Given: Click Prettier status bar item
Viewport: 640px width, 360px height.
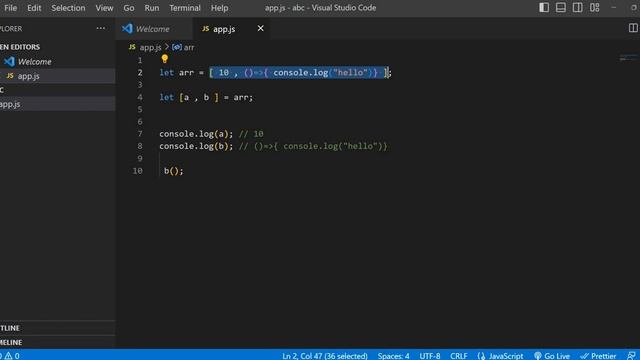Looking at the screenshot, I should pos(598,356).
